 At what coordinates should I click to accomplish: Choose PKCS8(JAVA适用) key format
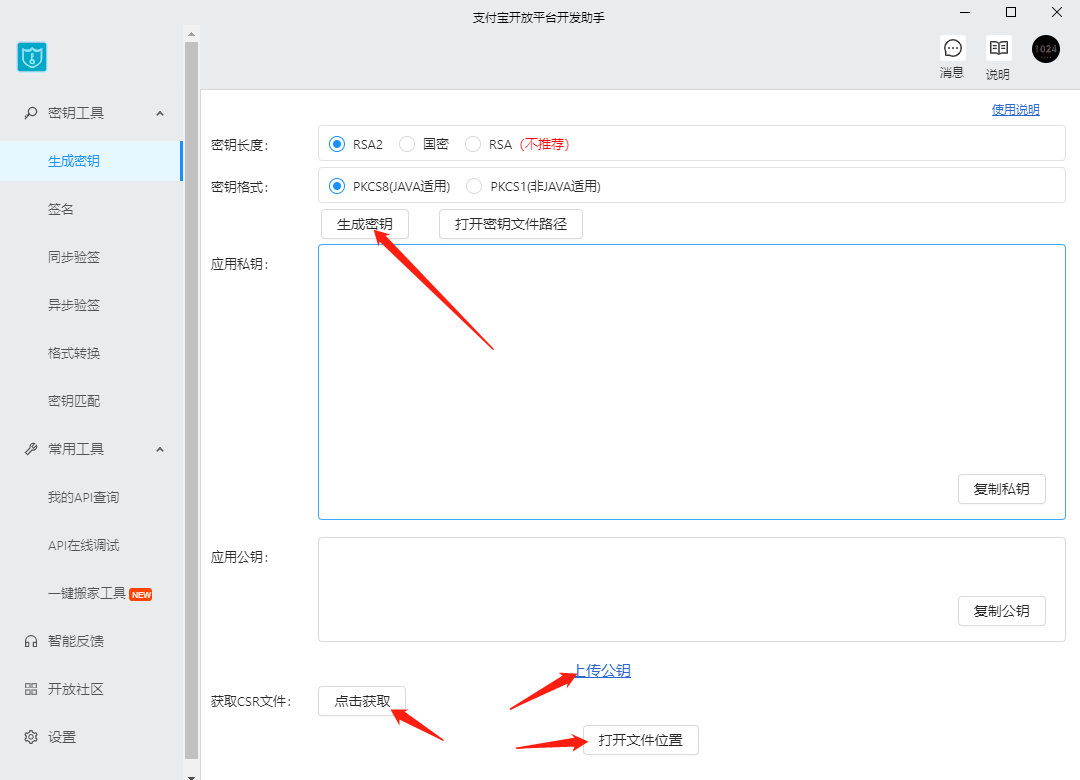pyautogui.click(x=337, y=186)
